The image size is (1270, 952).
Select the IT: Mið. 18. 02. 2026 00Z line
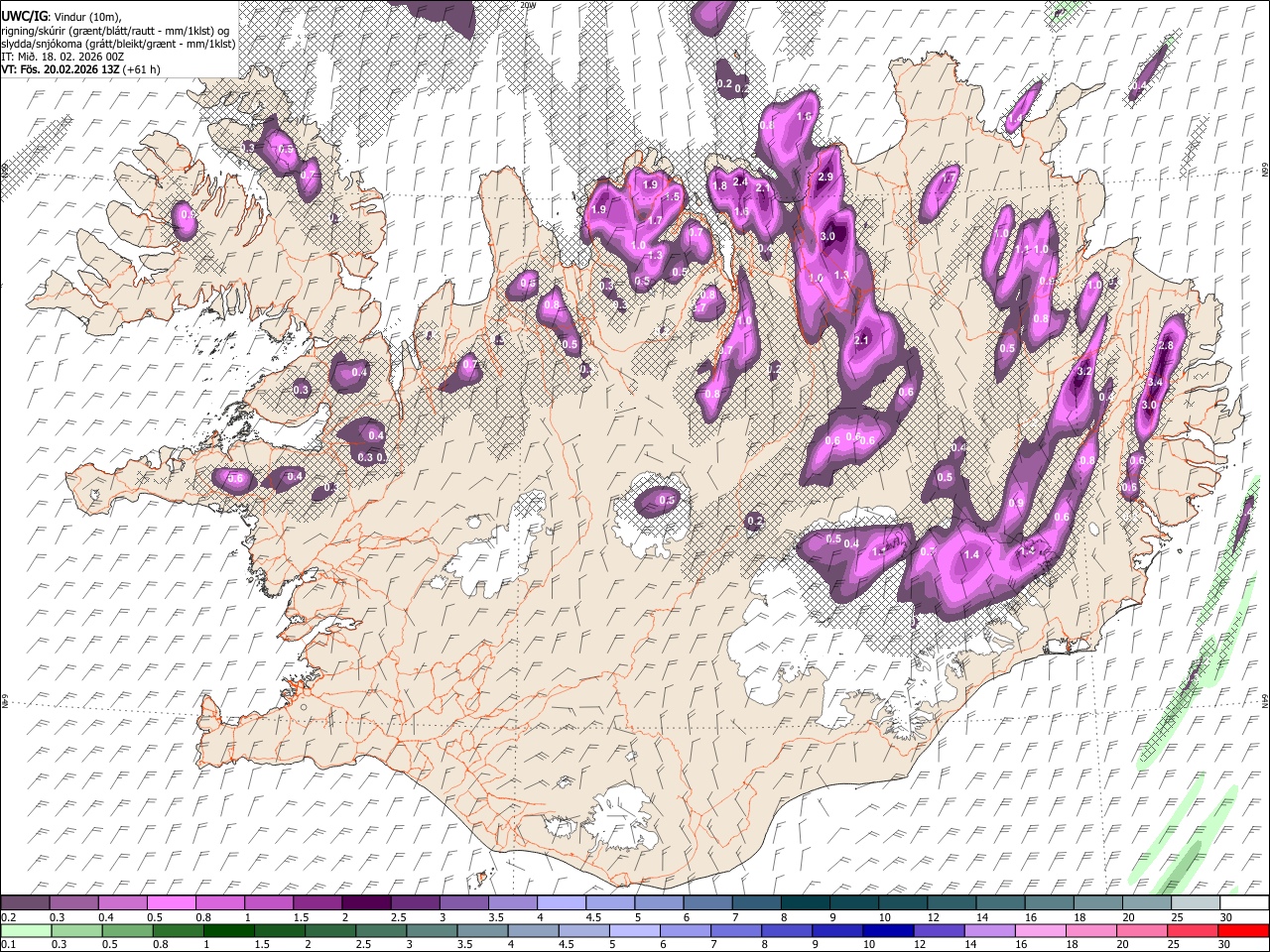pyautogui.click(x=63, y=57)
